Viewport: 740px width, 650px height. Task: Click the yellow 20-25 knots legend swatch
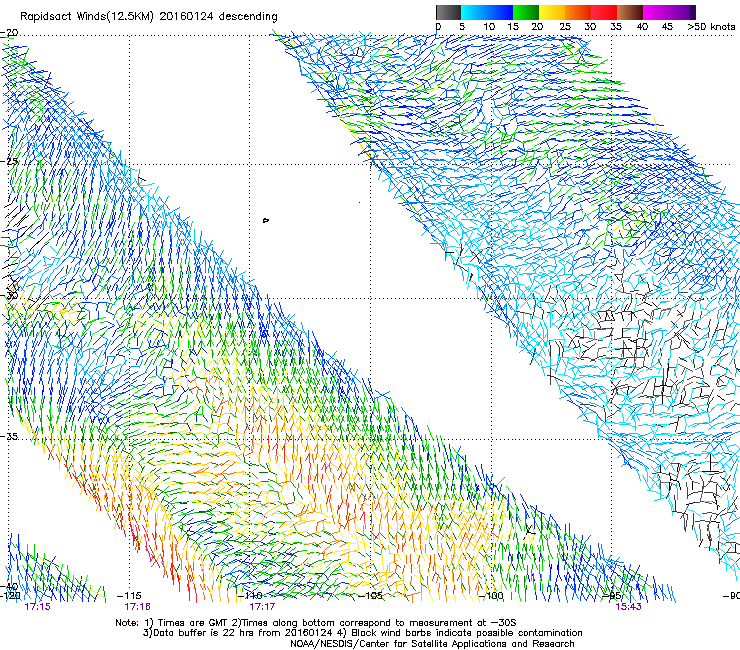click(552, 12)
